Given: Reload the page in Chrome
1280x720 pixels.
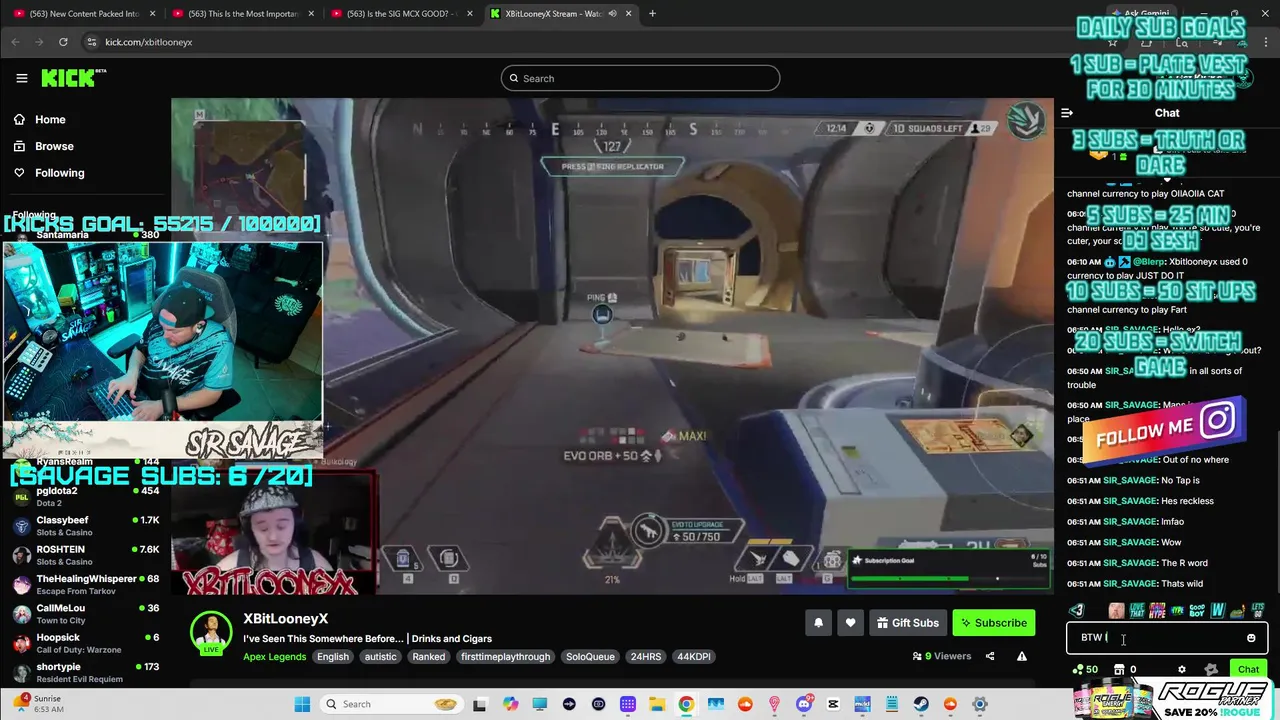Looking at the screenshot, I should click(63, 42).
